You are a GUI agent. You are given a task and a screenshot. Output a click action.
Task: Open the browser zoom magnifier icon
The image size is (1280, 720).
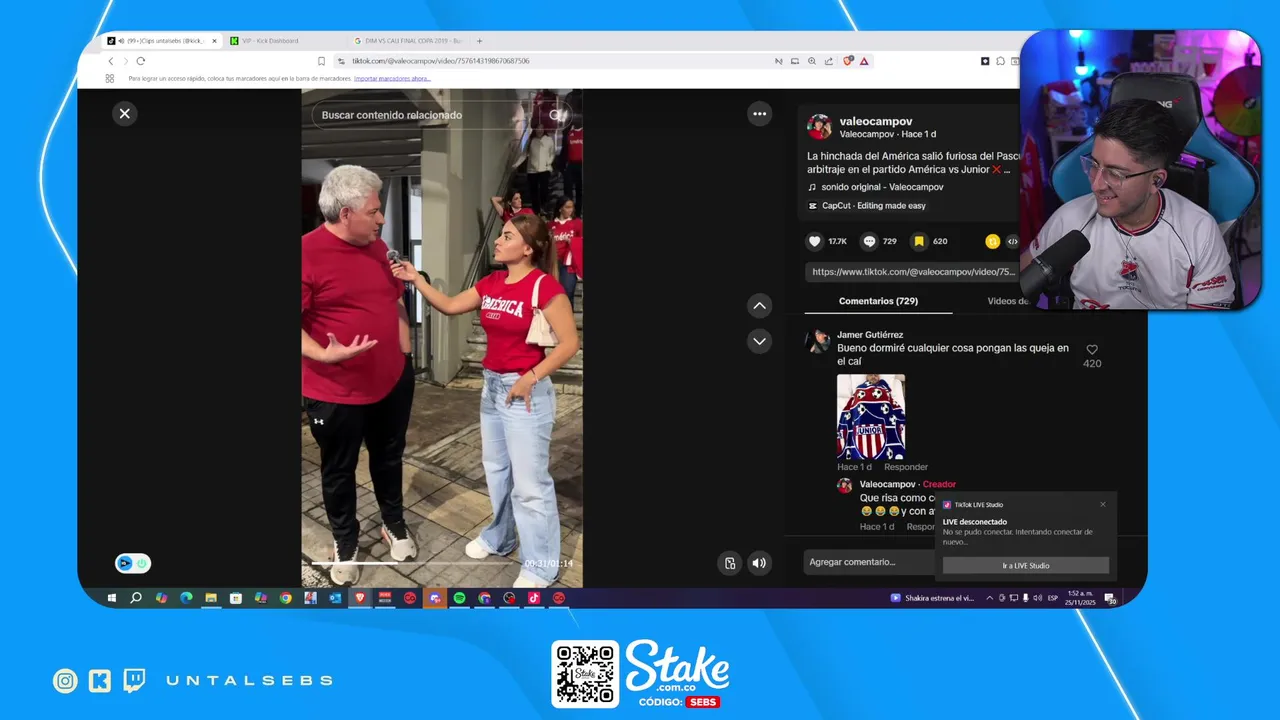coord(812,61)
